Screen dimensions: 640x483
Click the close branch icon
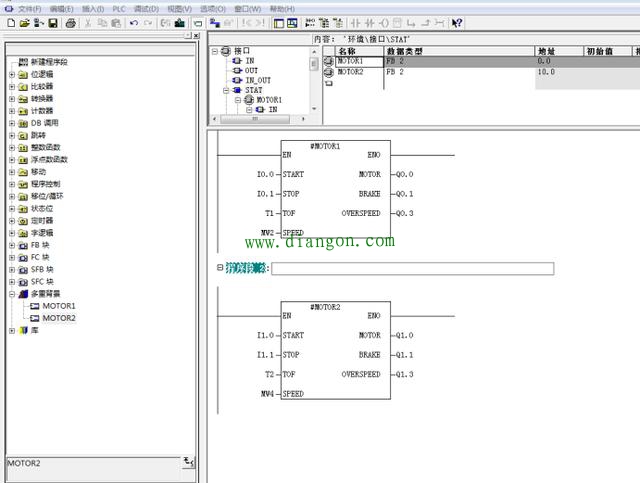[425, 23]
